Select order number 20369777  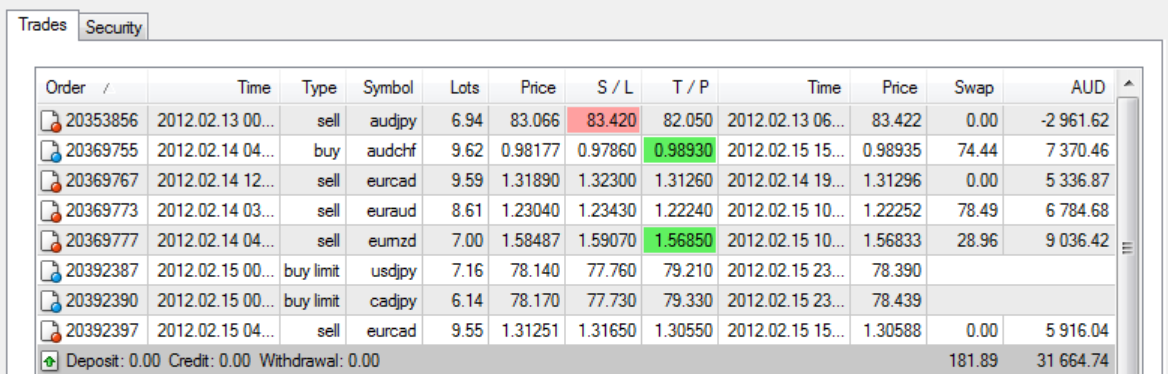(x=102, y=241)
